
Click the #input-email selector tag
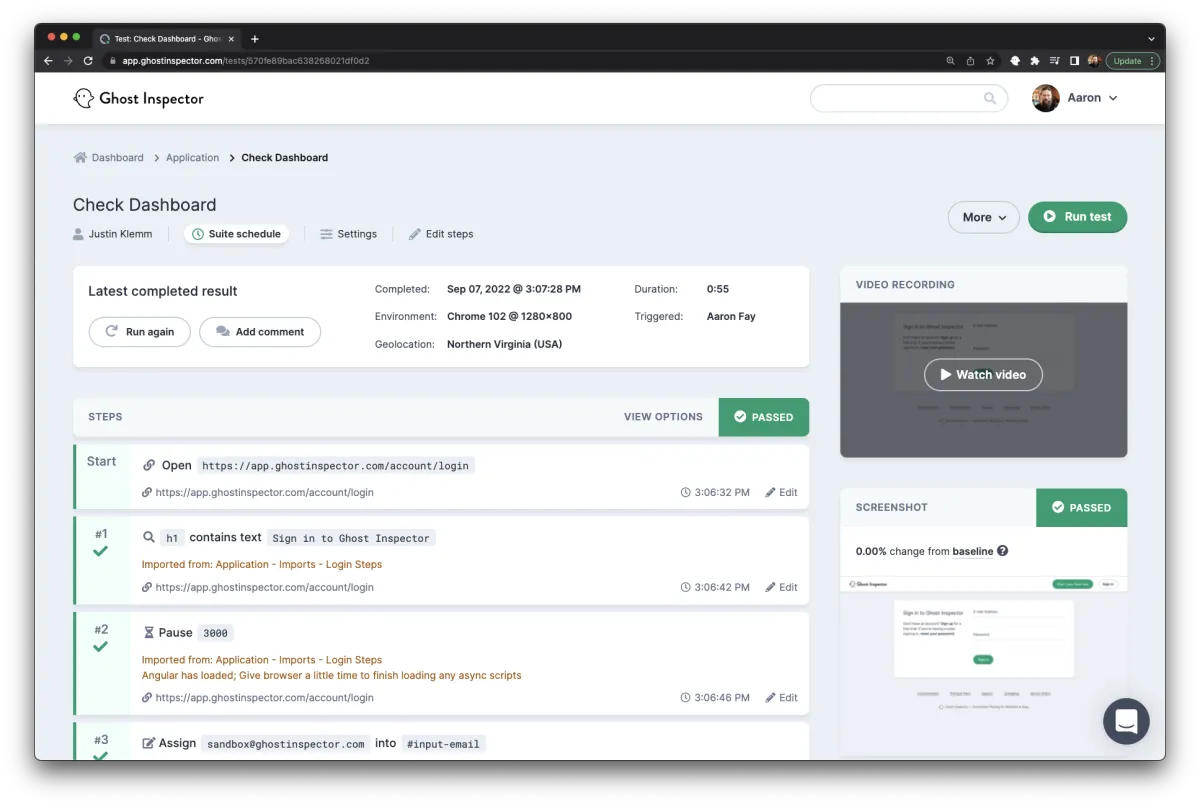[444, 744]
